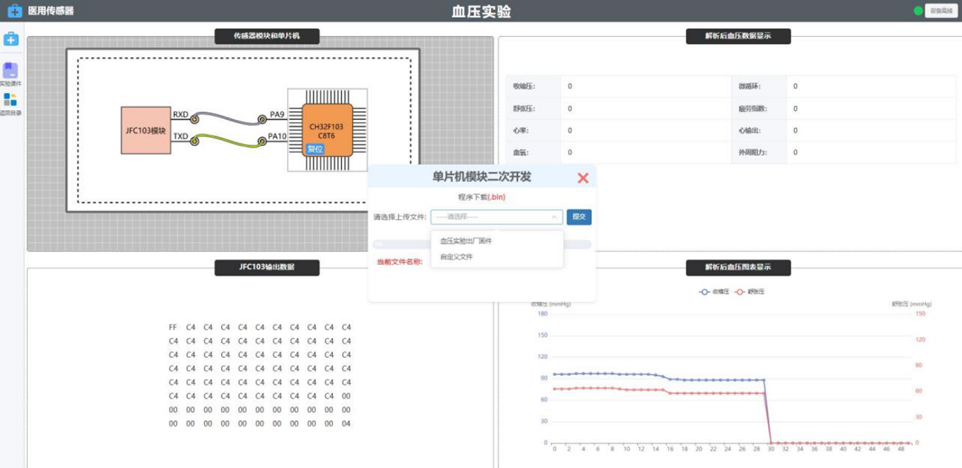The width and height of the screenshot is (962, 468).
Task: Toggle 舒张压 series in chart legend
Action: point(749,292)
